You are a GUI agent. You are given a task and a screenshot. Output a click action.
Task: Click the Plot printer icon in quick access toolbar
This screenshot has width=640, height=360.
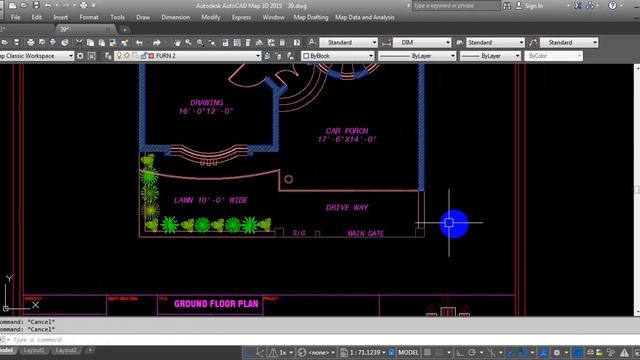coord(84,5)
